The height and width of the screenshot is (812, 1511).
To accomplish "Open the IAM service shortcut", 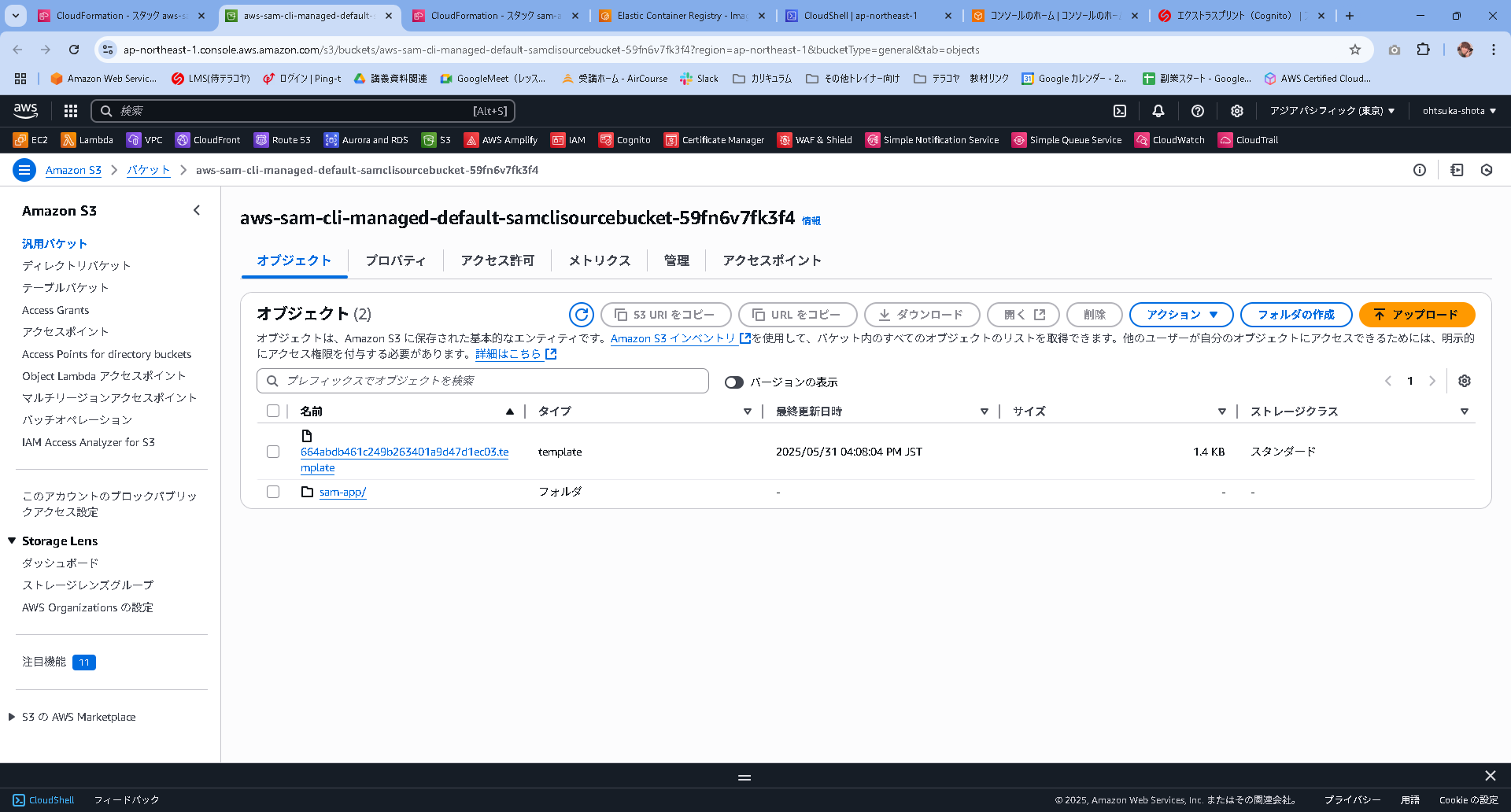I will tap(568, 139).
